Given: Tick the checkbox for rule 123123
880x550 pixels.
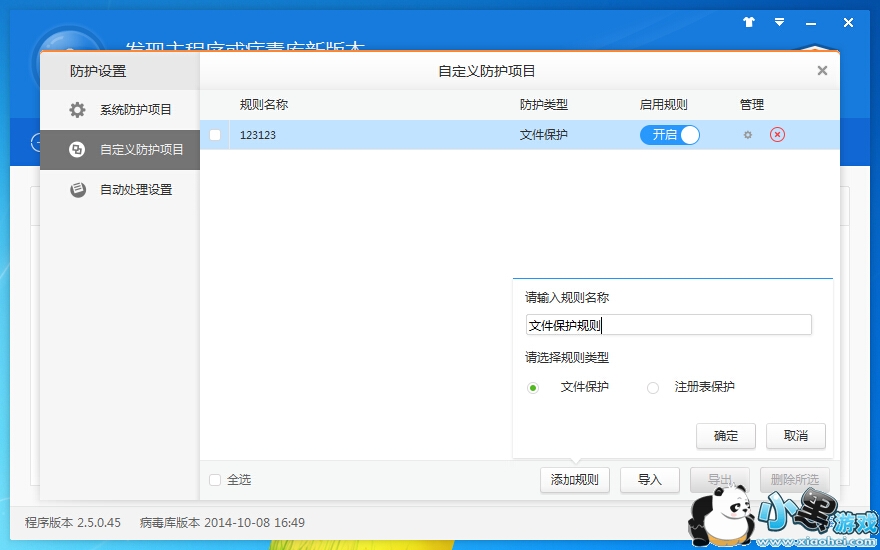Looking at the screenshot, I should 215,135.
